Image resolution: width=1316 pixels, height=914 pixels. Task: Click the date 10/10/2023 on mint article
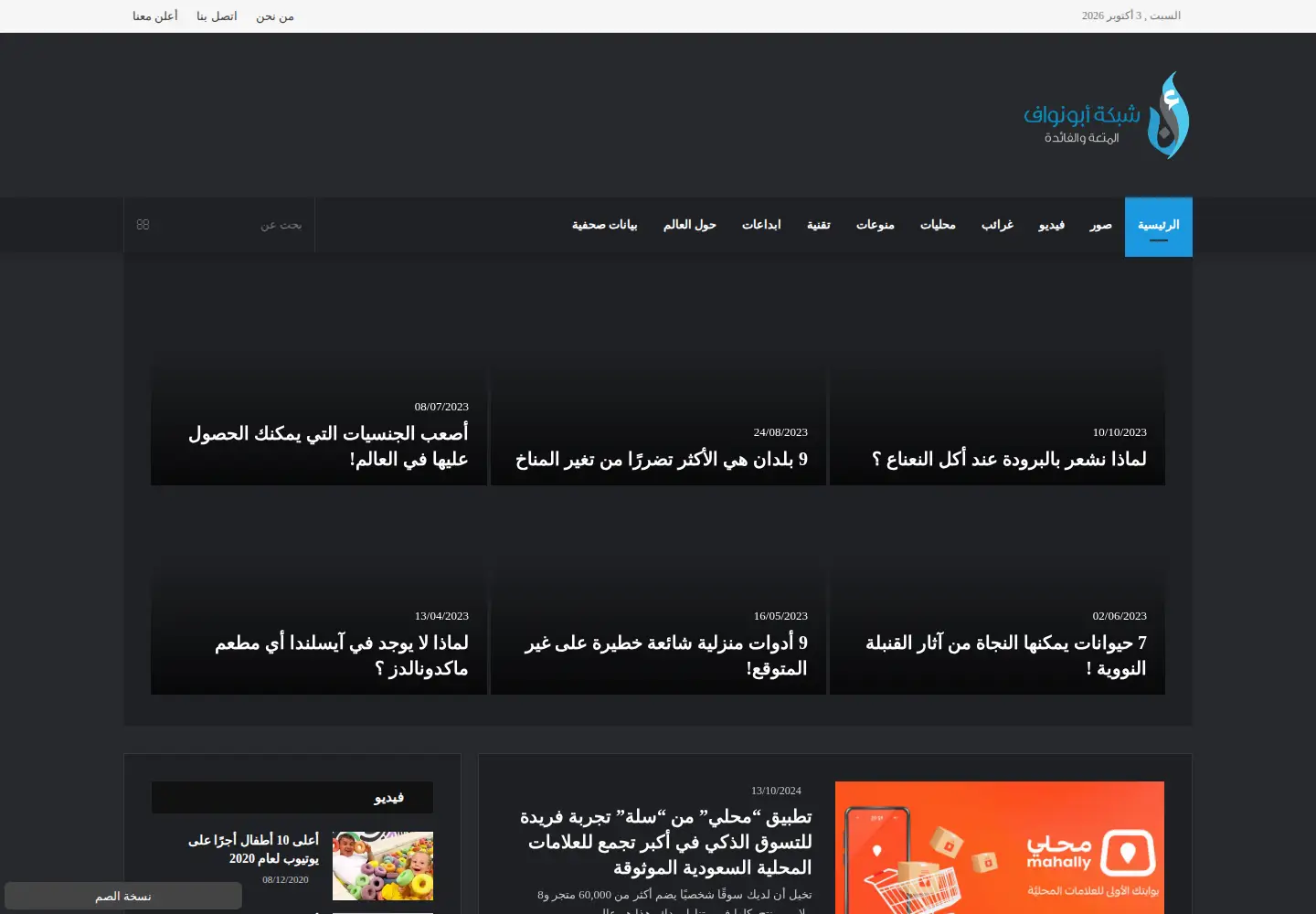[x=1120, y=432]
